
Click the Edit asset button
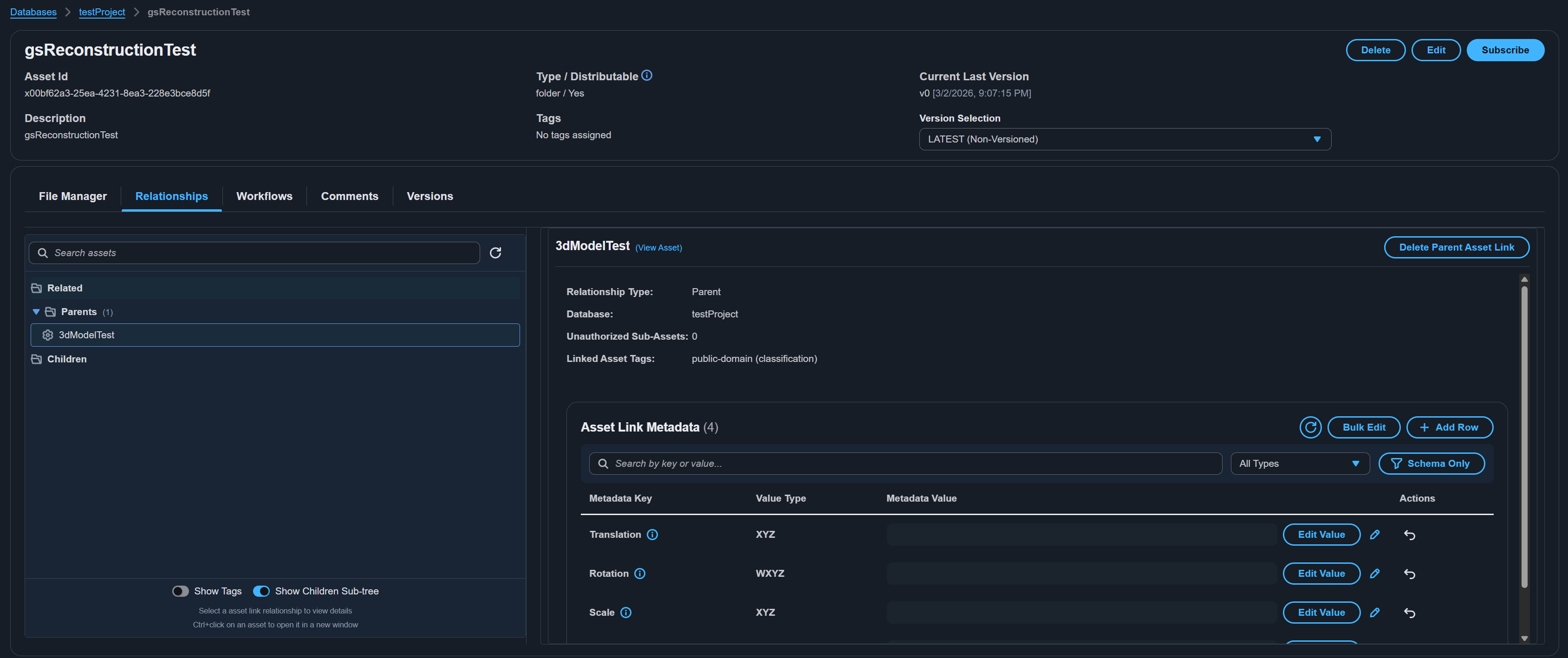coord(1435,50)
